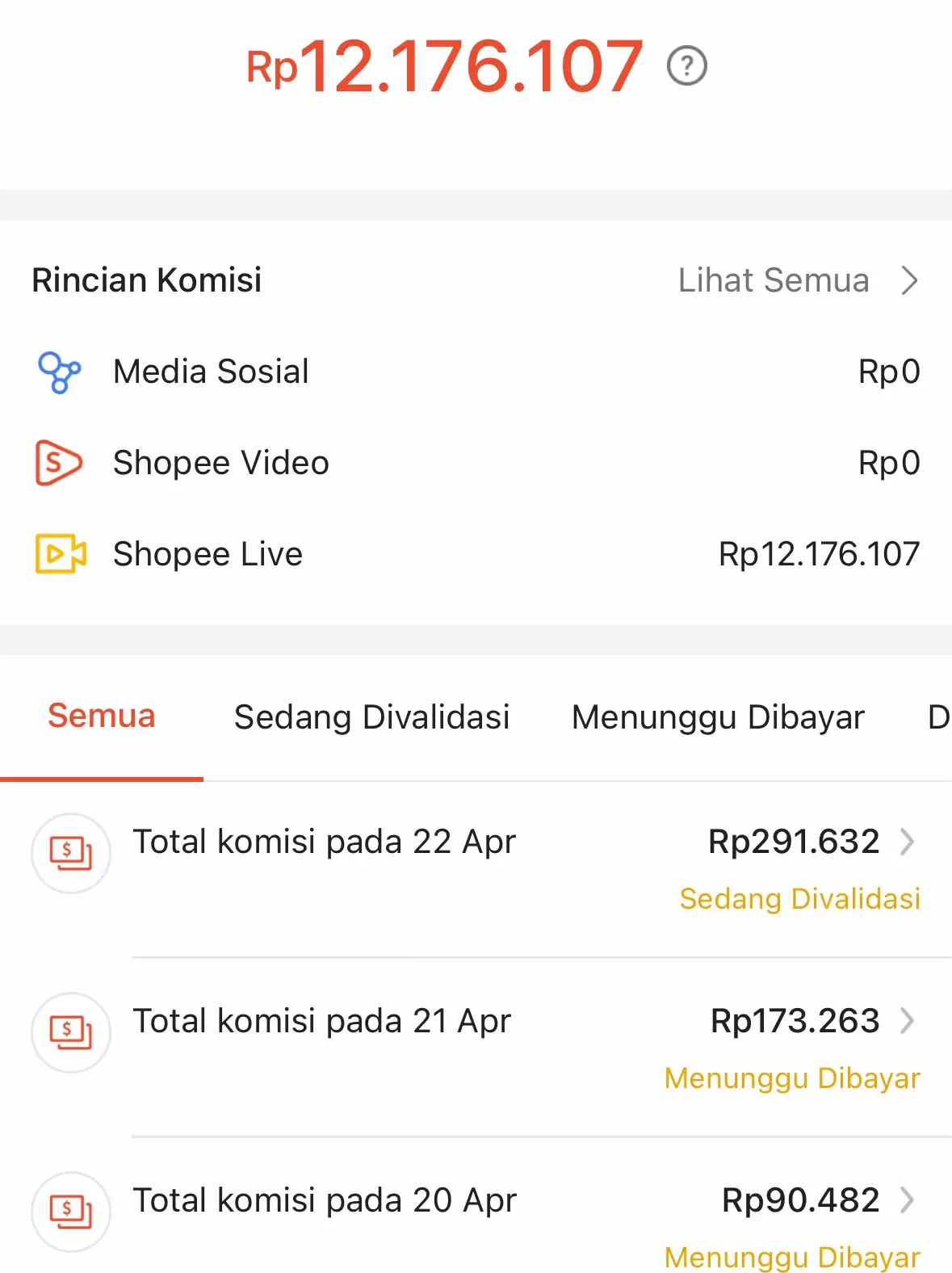Screen dimensions: 952x1273
Task: Tap the Shopee Video play icon
Action: point(58,463)
